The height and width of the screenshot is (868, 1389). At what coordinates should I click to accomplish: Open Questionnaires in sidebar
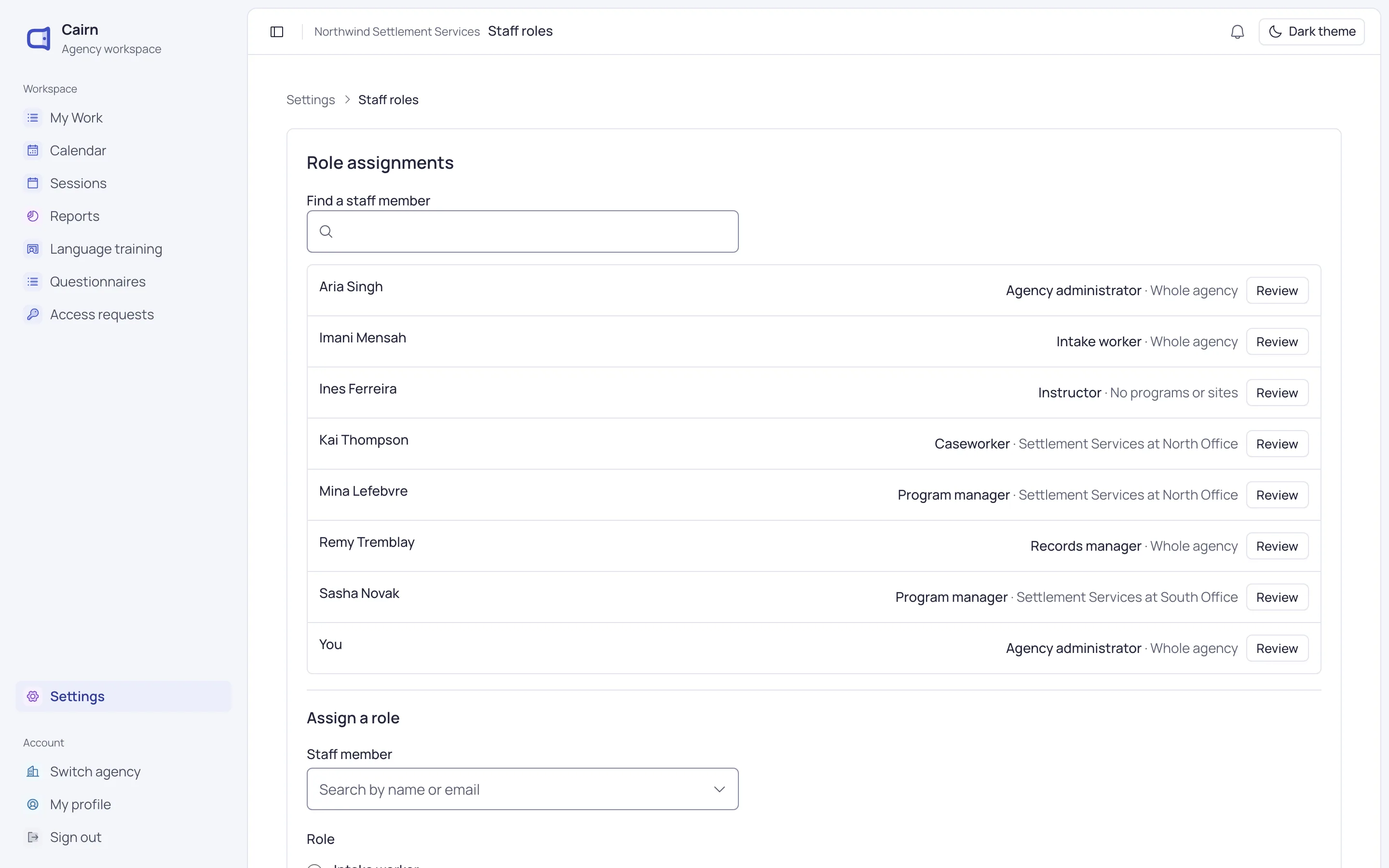(123, 281)
